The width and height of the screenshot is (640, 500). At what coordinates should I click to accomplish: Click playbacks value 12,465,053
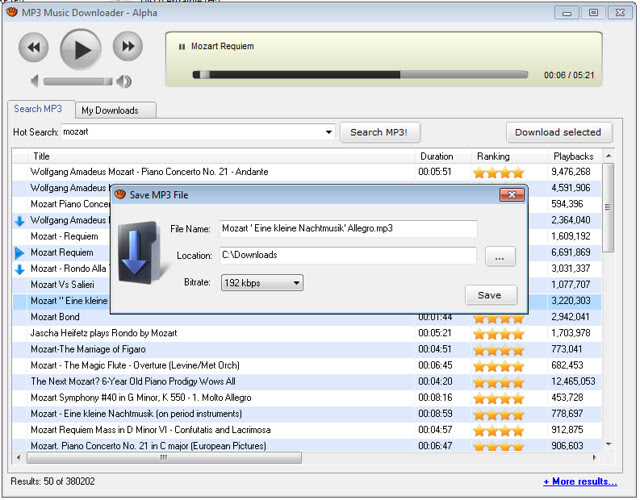573,382
